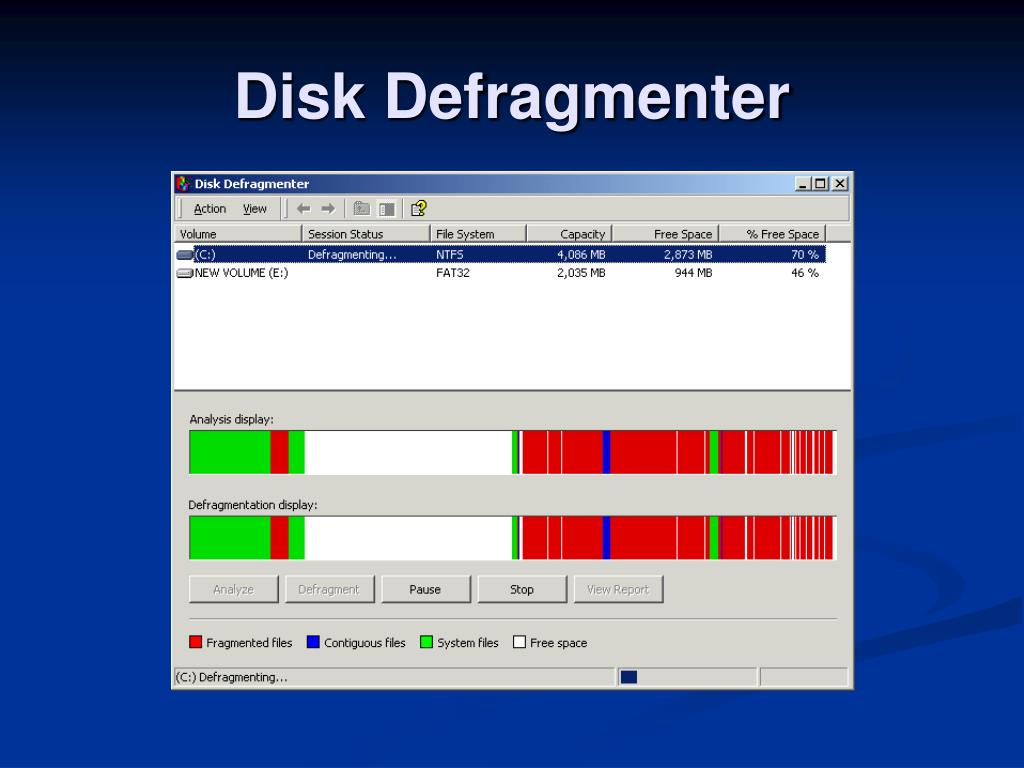Click the Forward arrow toolbar icon

coord(328,208)
